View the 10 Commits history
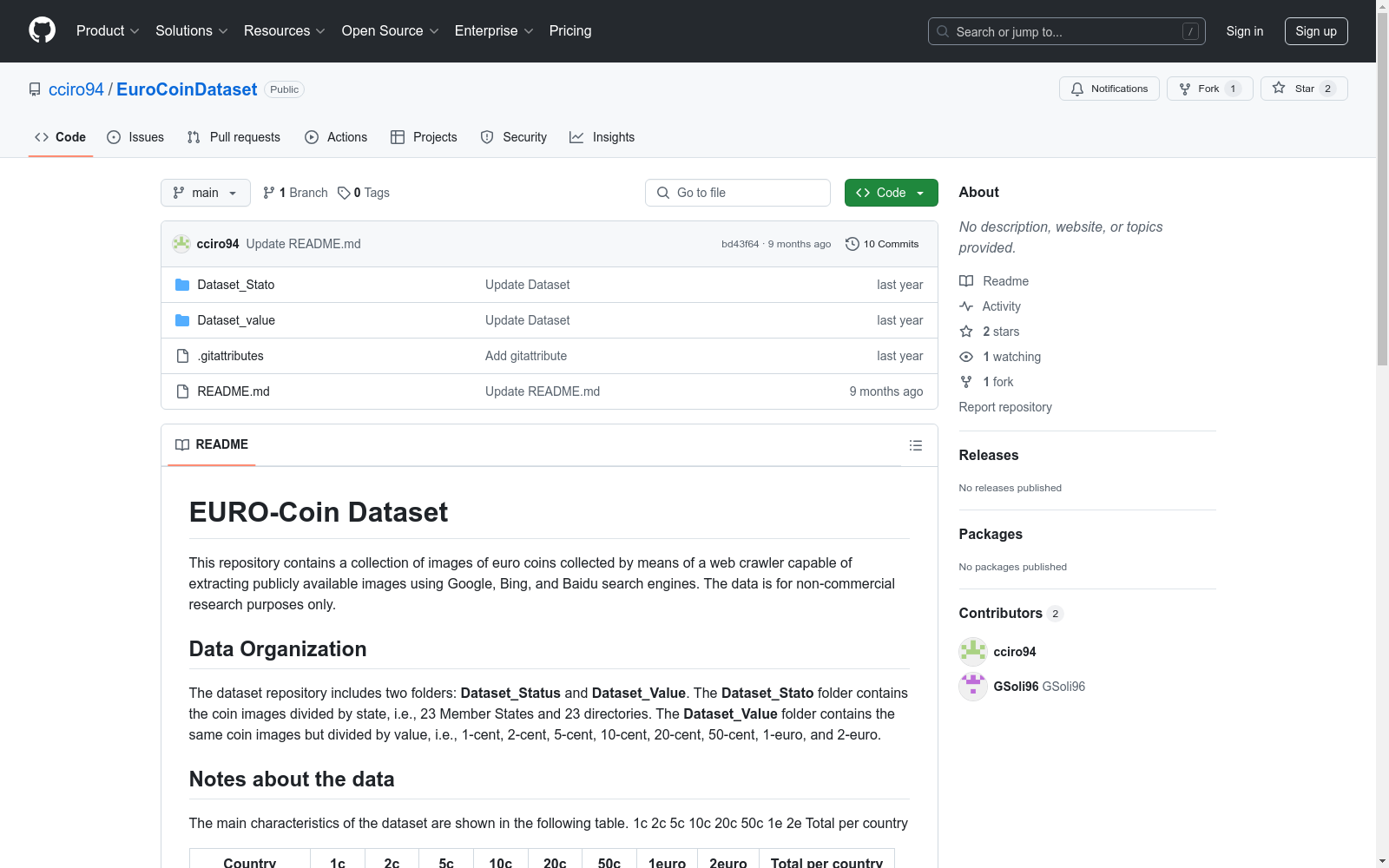The height and width of the screenshot is (868, 1389). point(882,244)
